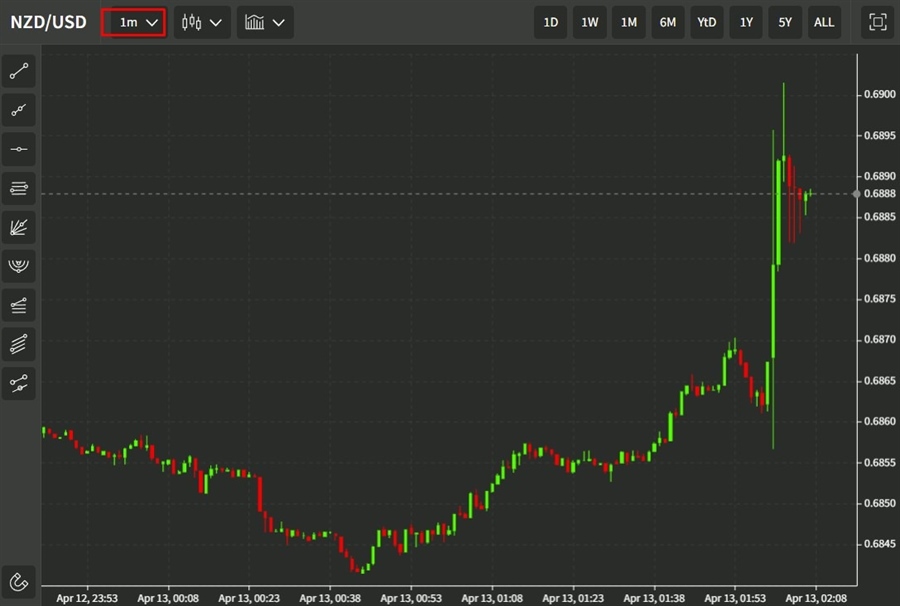Click the Apr 13, 00:38 time label
Image resolution: width=900 pixels, height=606 pixels.
pyautogui.click(x=330, y=598)
